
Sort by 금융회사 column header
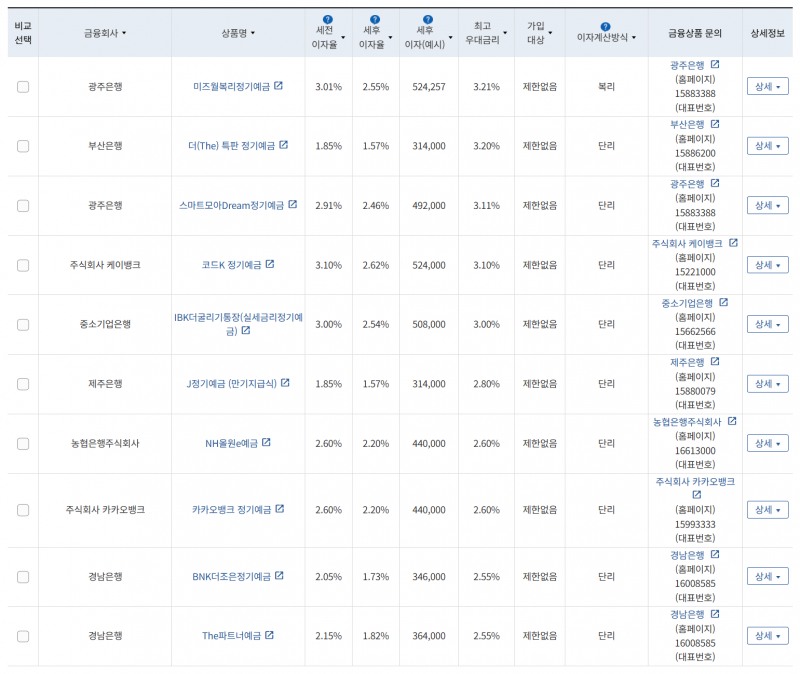click(x=105, y=33)
